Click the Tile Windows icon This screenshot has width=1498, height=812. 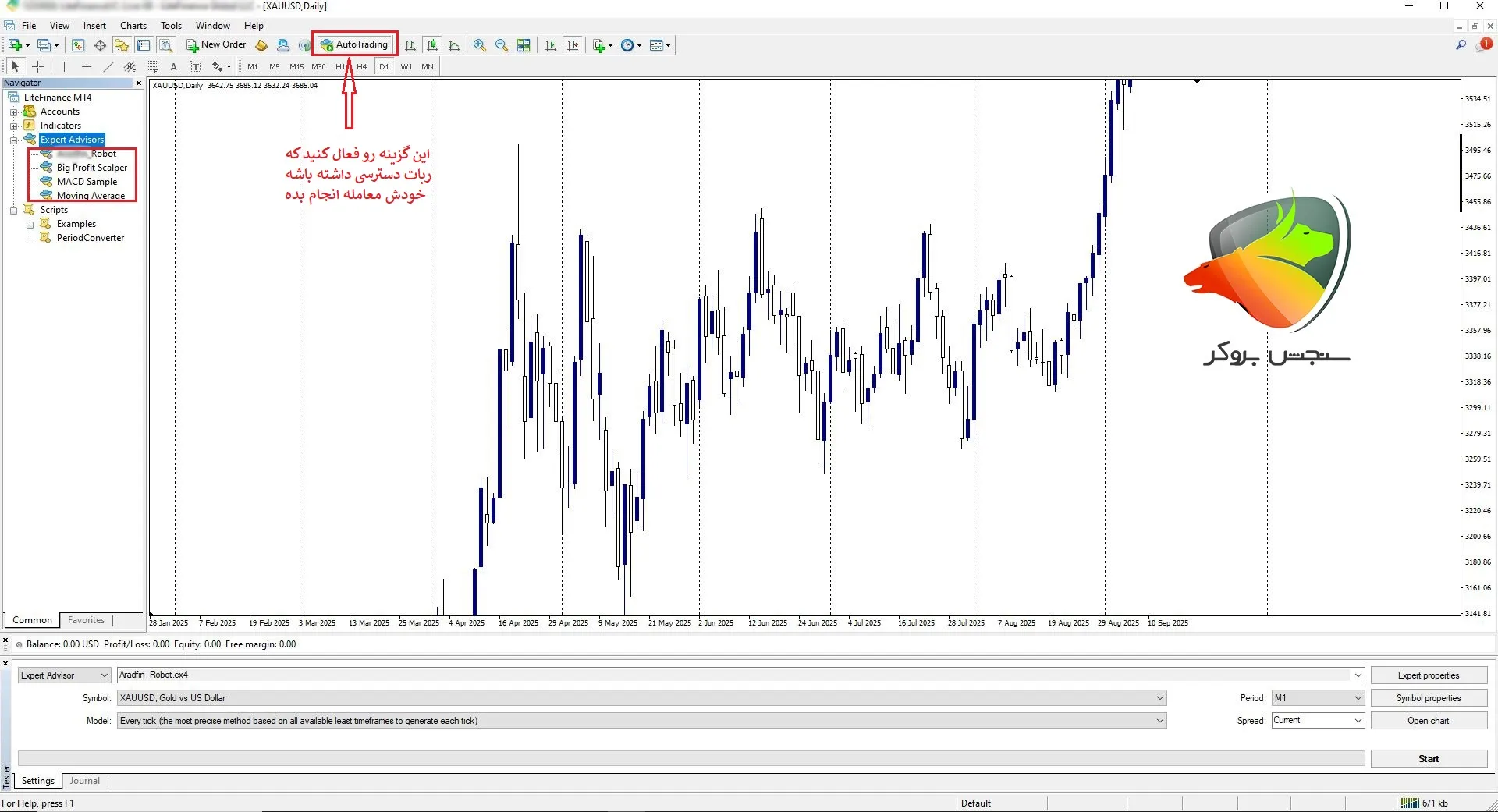tap(524, 45)
